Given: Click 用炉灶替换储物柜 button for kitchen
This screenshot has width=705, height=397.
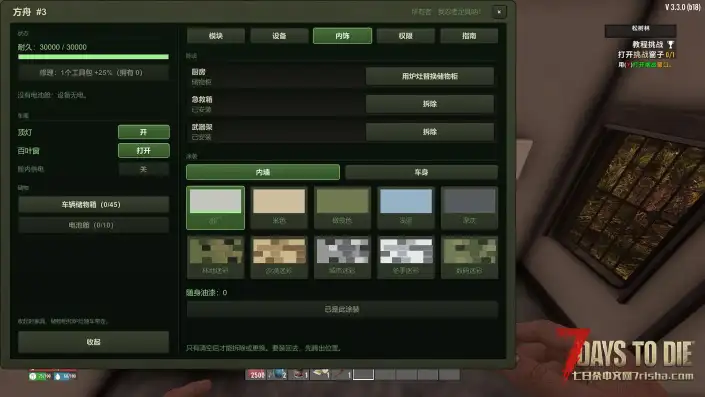Looking at the screenshot, I should click(x=430, y=76).
